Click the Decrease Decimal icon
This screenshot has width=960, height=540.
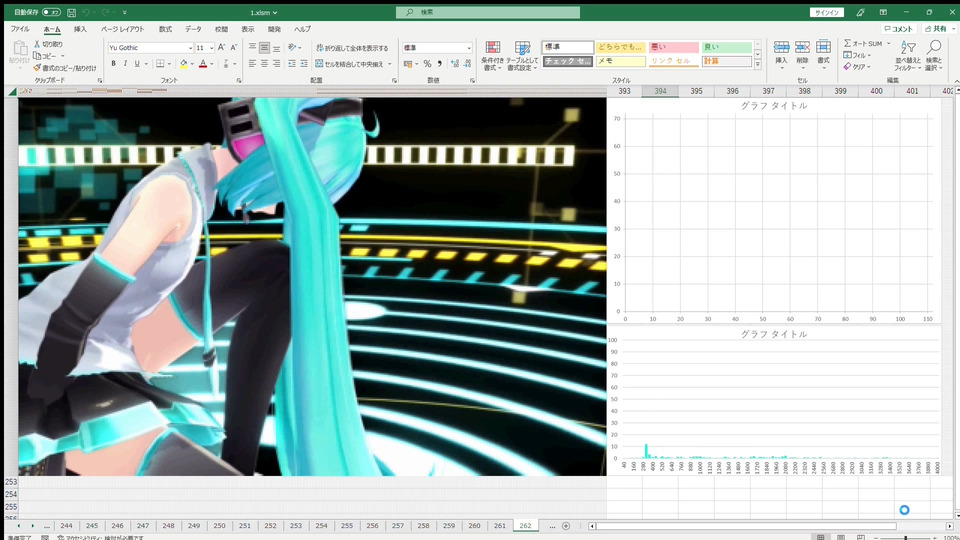pyautogui.click(x=468, y=64)
